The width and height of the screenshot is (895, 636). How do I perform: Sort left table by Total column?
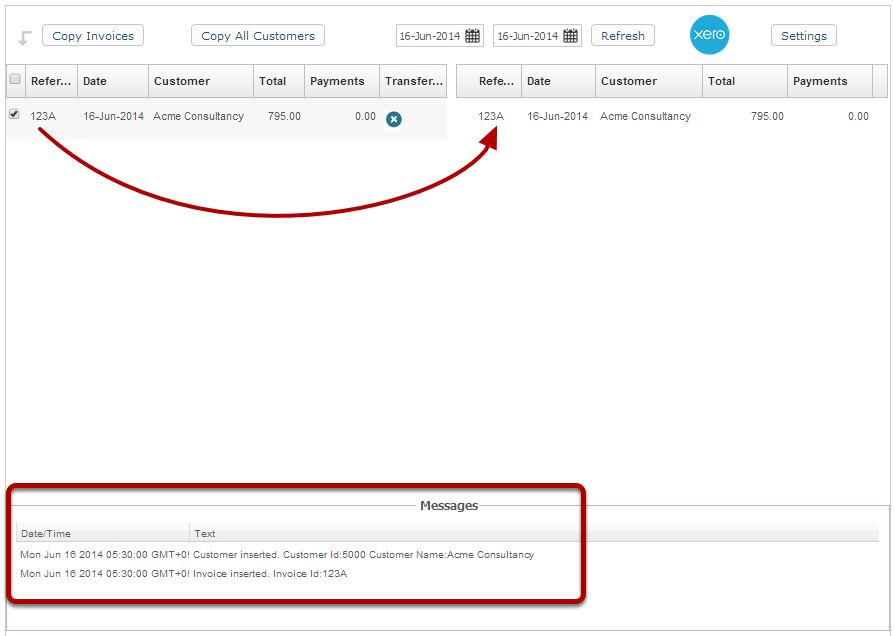pyautogui.click(x=279, y=81)
